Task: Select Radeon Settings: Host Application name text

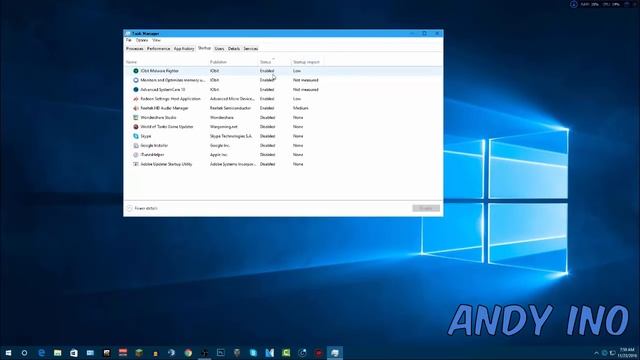Action: [171, 99]
